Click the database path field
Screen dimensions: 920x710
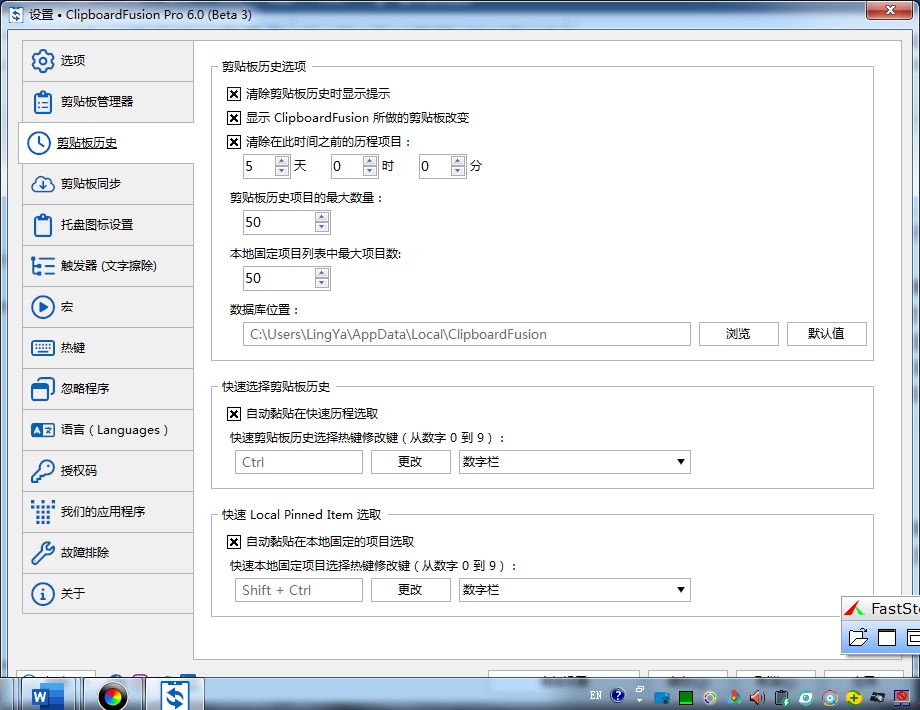pyautogui.click(x=466, y=334)
